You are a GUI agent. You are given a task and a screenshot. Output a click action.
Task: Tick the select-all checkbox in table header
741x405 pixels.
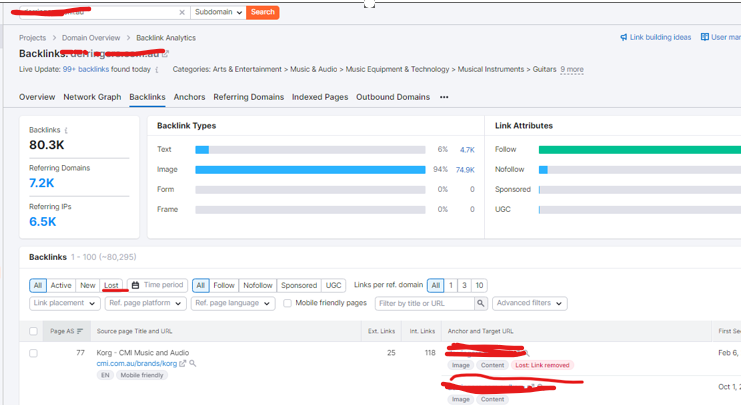[33, 331]
